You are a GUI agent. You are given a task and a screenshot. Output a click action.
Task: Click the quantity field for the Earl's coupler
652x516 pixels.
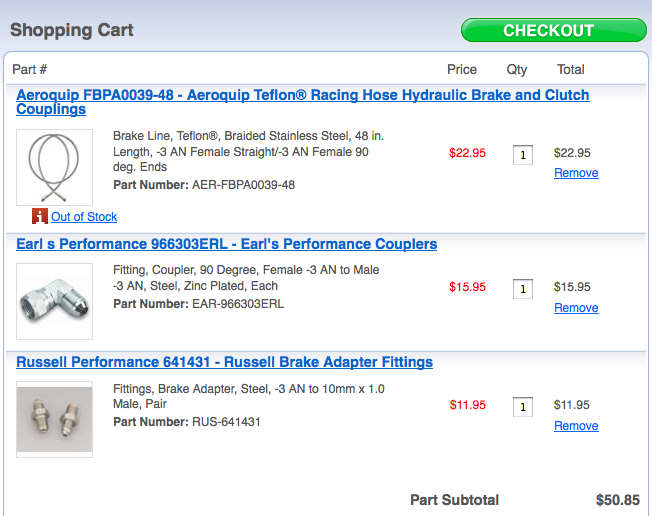(523, 289)
